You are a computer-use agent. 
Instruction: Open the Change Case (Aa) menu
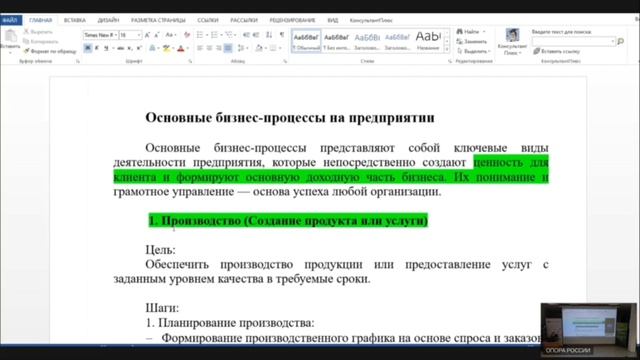tap(171, 35)
